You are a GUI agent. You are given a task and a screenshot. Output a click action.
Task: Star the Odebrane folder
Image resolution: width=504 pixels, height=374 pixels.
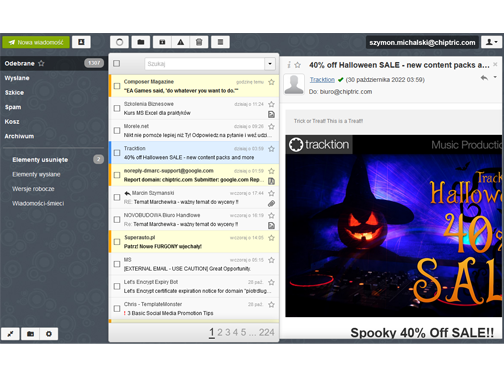(x=41, y=63)
